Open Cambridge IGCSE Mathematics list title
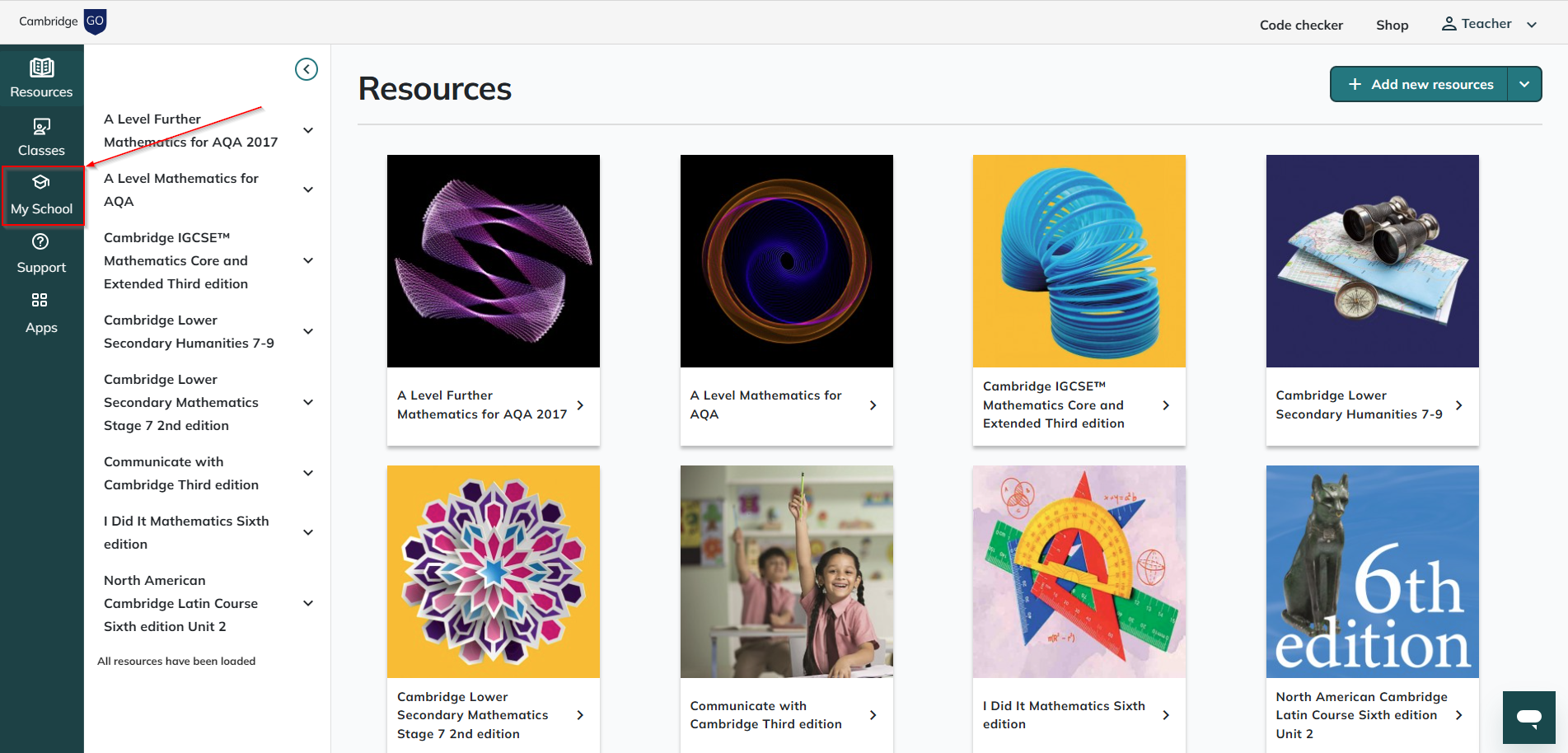The height and width of the screenshot is (753, 1568). click(176, 260)
